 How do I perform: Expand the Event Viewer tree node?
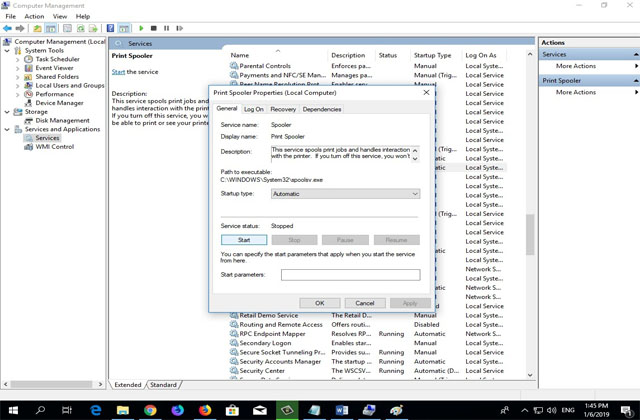[x=18, y=68]
